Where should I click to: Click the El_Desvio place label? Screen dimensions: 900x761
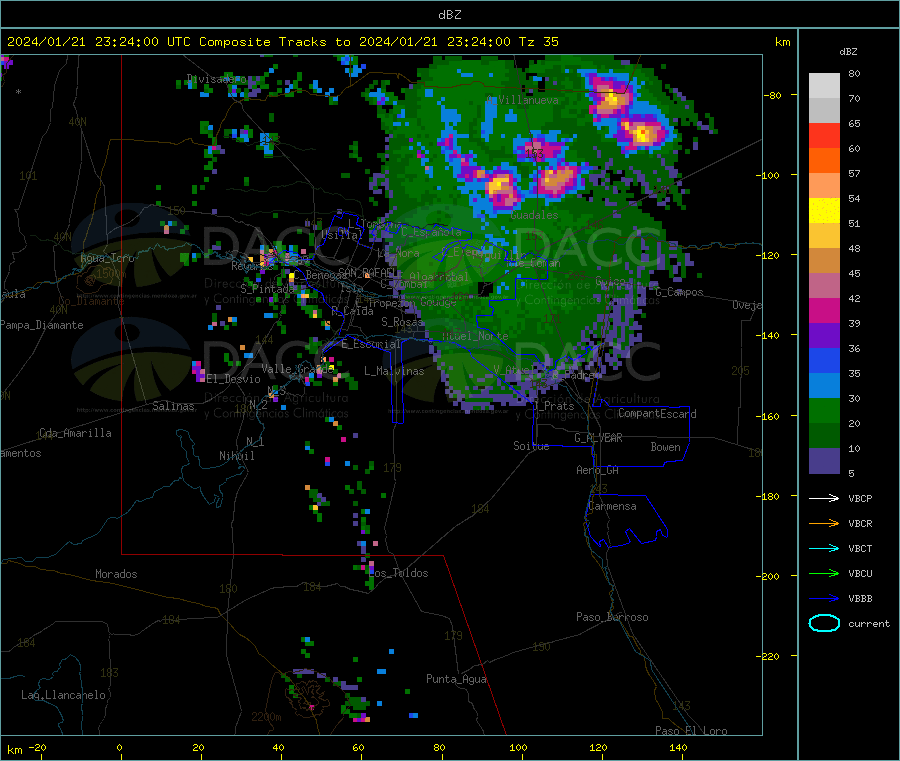[233, 379]
